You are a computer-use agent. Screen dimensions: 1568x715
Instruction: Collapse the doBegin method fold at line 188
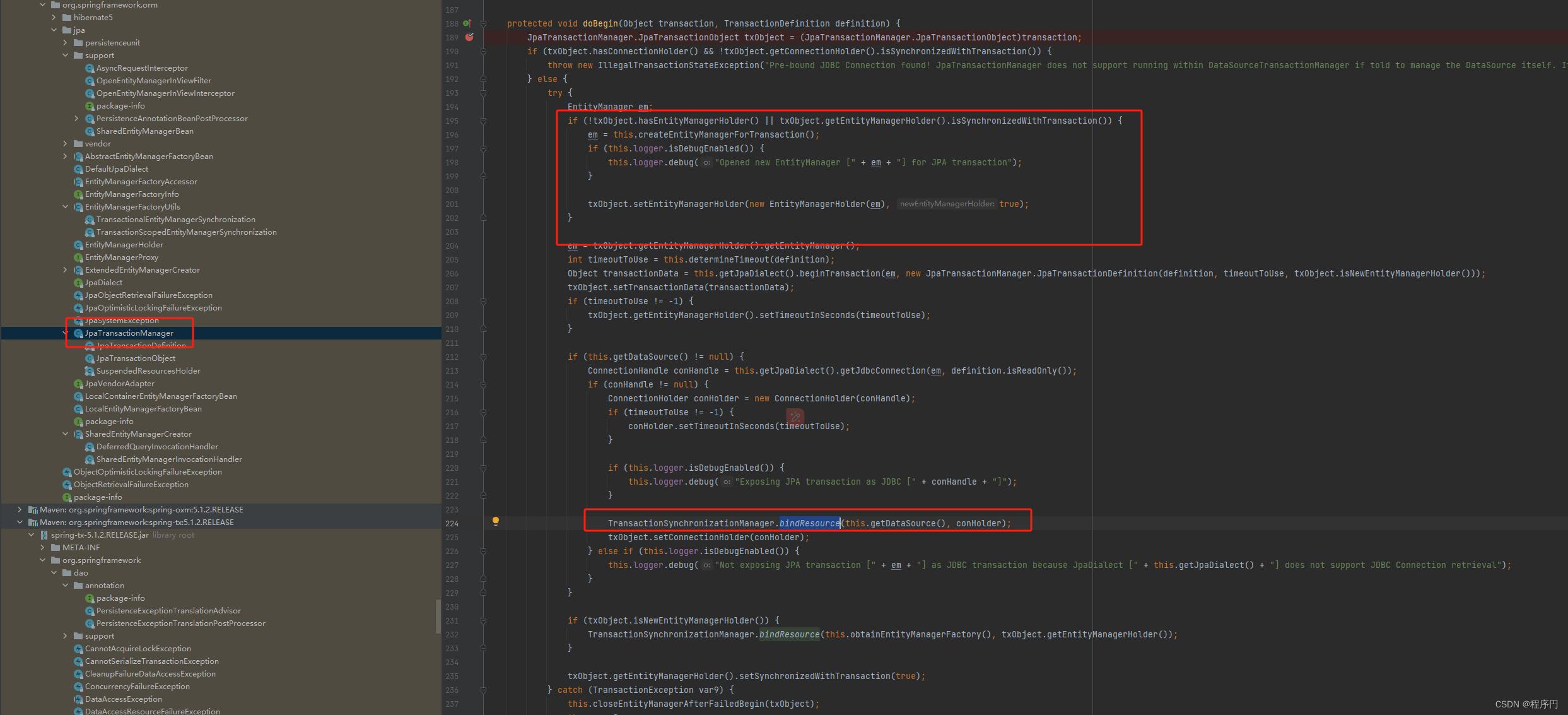tap(483, 23)
